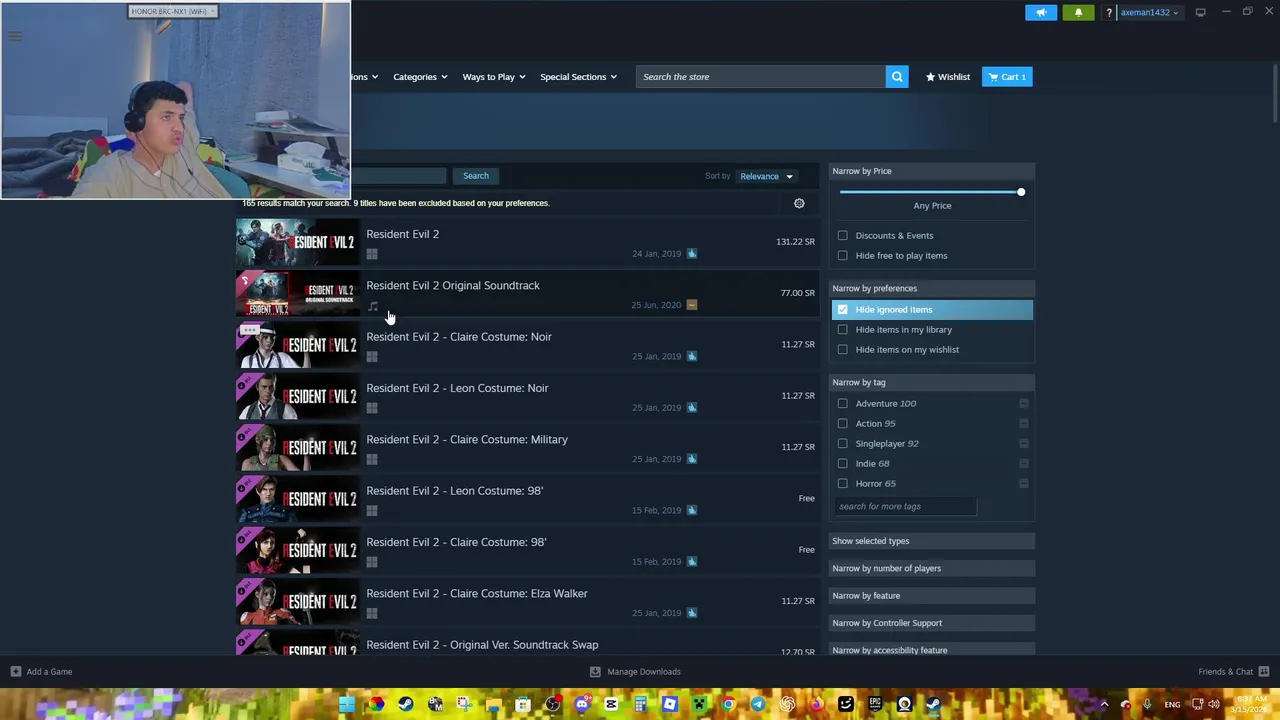Open the Special Sections menu
This screenshot has height=720, width=1280.
578,77
